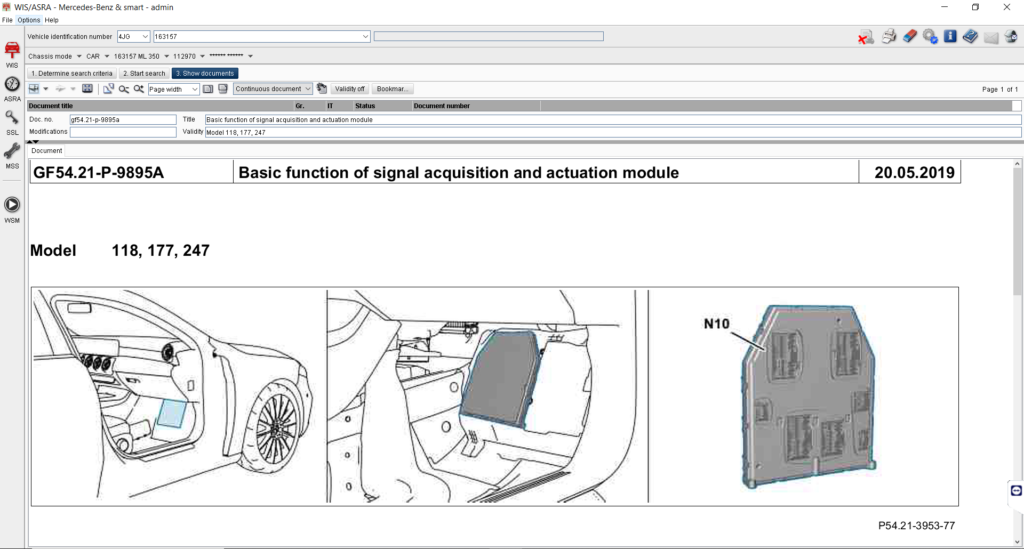Click the blue grid overview icon

[x=87, y=89]
